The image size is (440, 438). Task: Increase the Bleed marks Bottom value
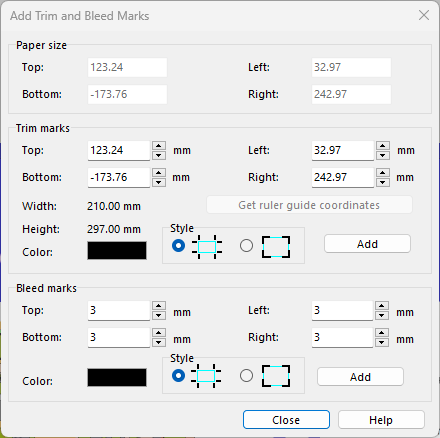tap(159, 333)
